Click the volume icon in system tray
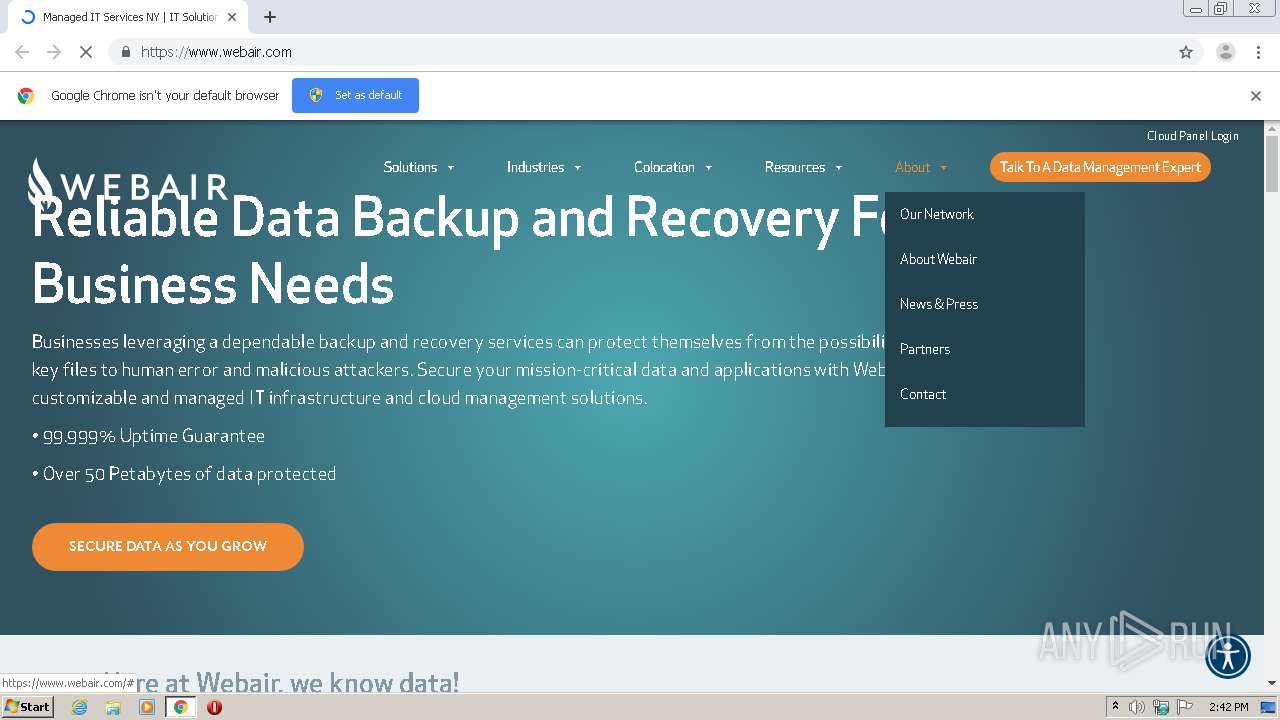The height and width of the screenshot is (720, 1280). (x=1137, y=707)
